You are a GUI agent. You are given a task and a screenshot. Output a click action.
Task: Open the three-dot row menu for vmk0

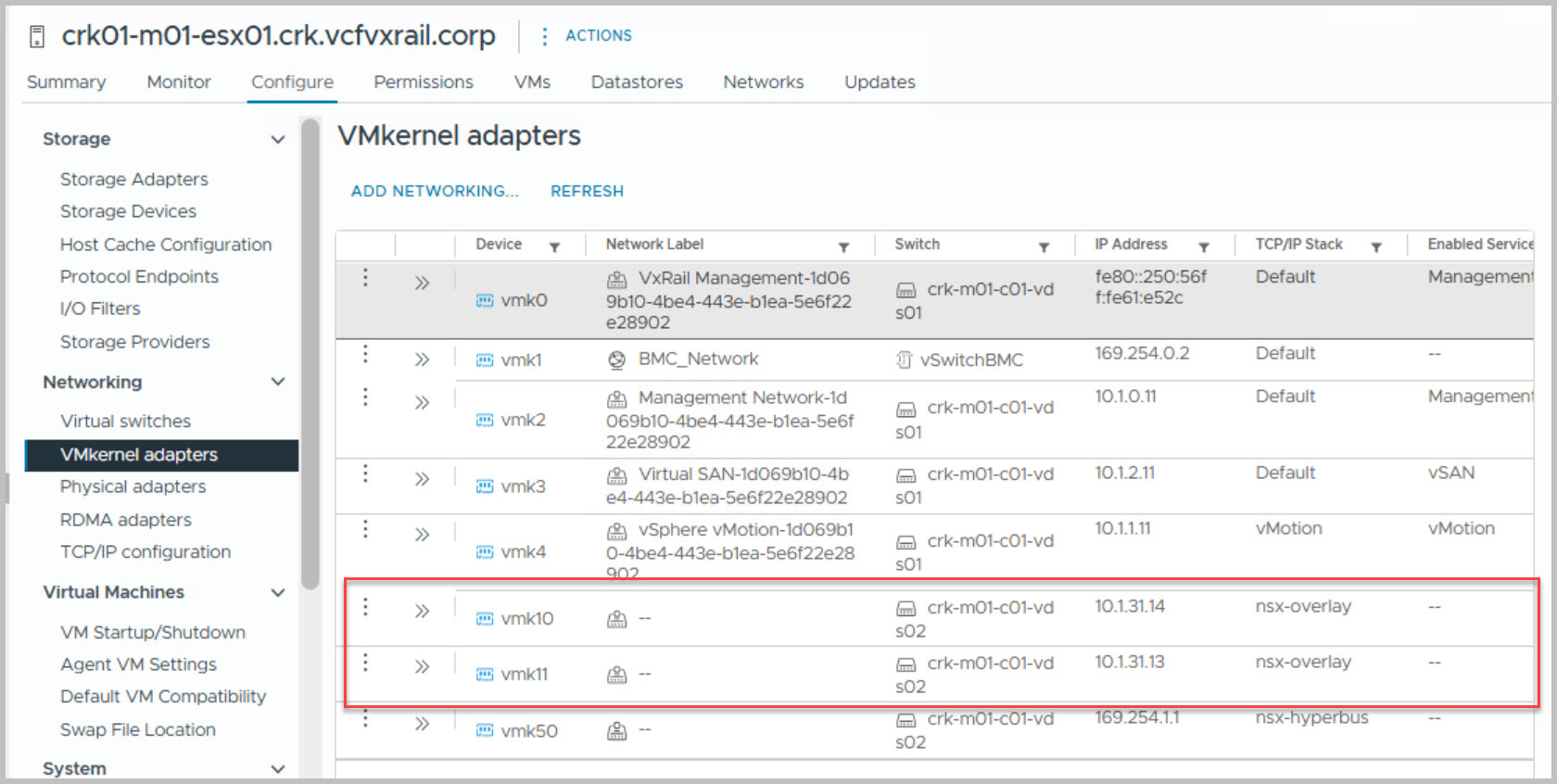(365, 277)
